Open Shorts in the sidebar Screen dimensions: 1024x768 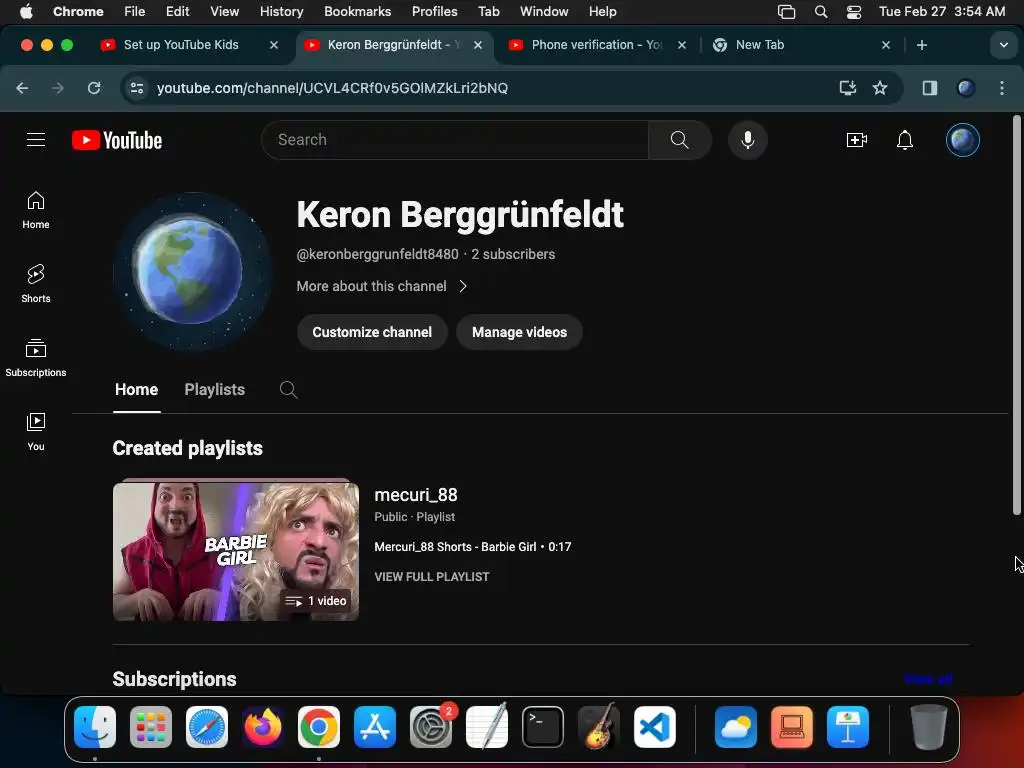click(x=36, y=283)
